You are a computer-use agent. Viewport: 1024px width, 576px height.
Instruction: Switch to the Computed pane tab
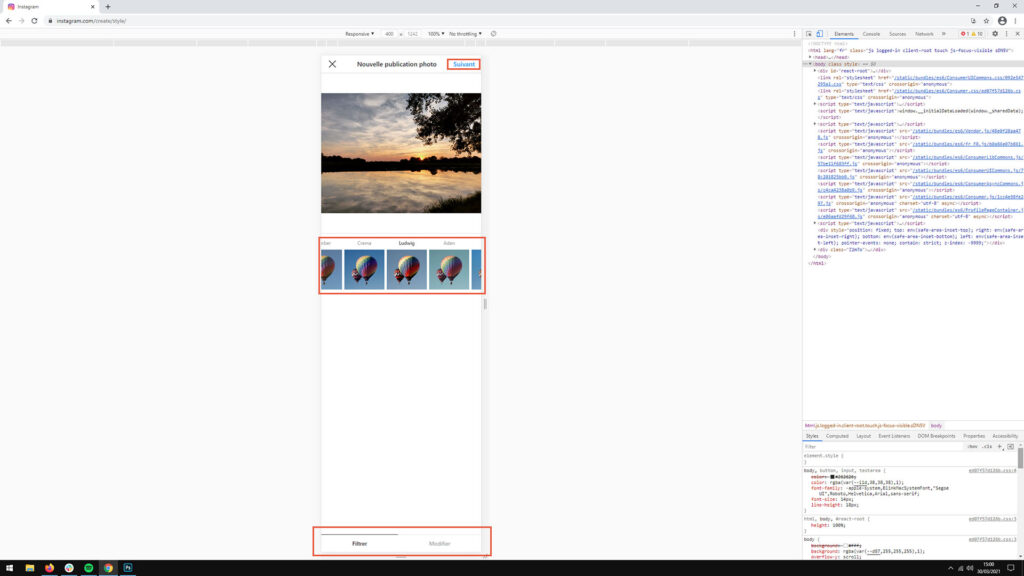[x=837, y=436]
